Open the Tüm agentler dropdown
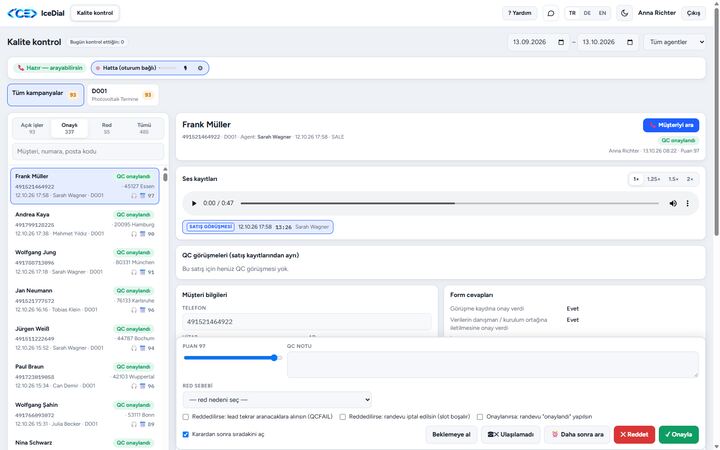This screenshot has width=720, height=450. [675, 42]
